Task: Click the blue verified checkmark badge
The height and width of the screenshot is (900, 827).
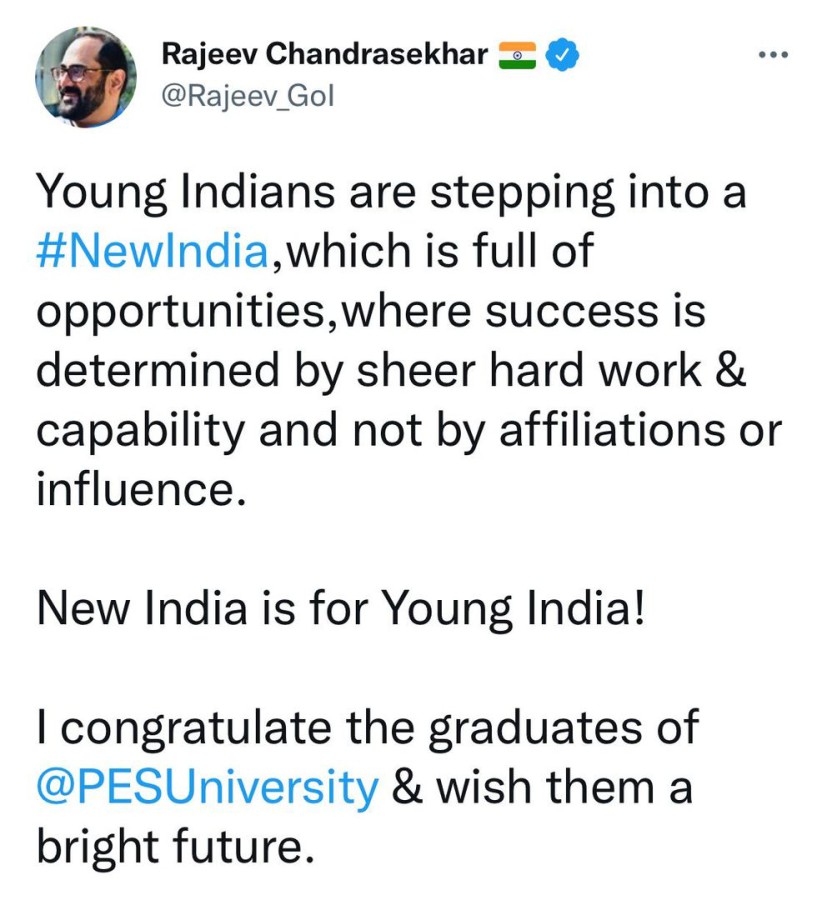Action: pyautogui.click(x=564, y=54)
